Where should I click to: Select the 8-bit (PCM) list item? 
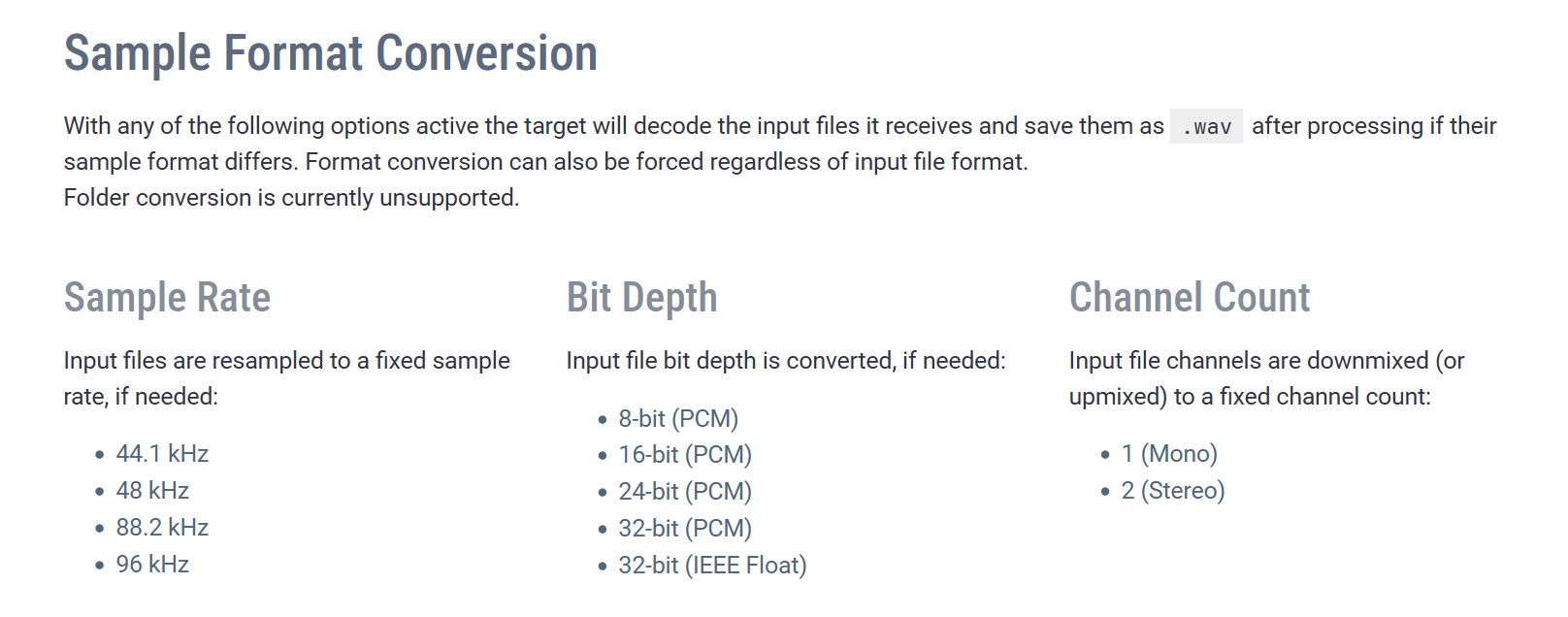click(678, 419)
